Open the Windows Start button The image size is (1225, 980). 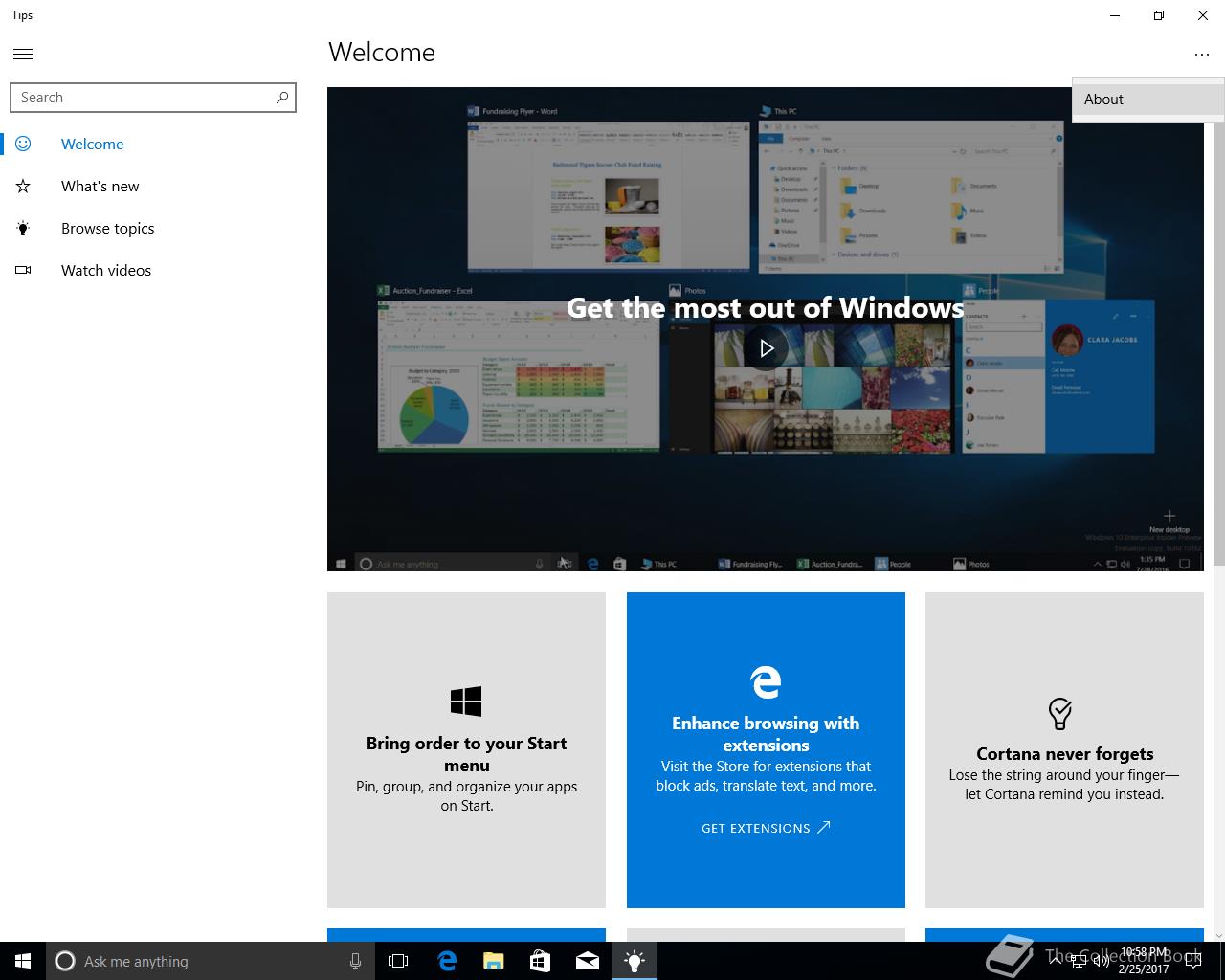pyautogui.click(x=23, y=961)
